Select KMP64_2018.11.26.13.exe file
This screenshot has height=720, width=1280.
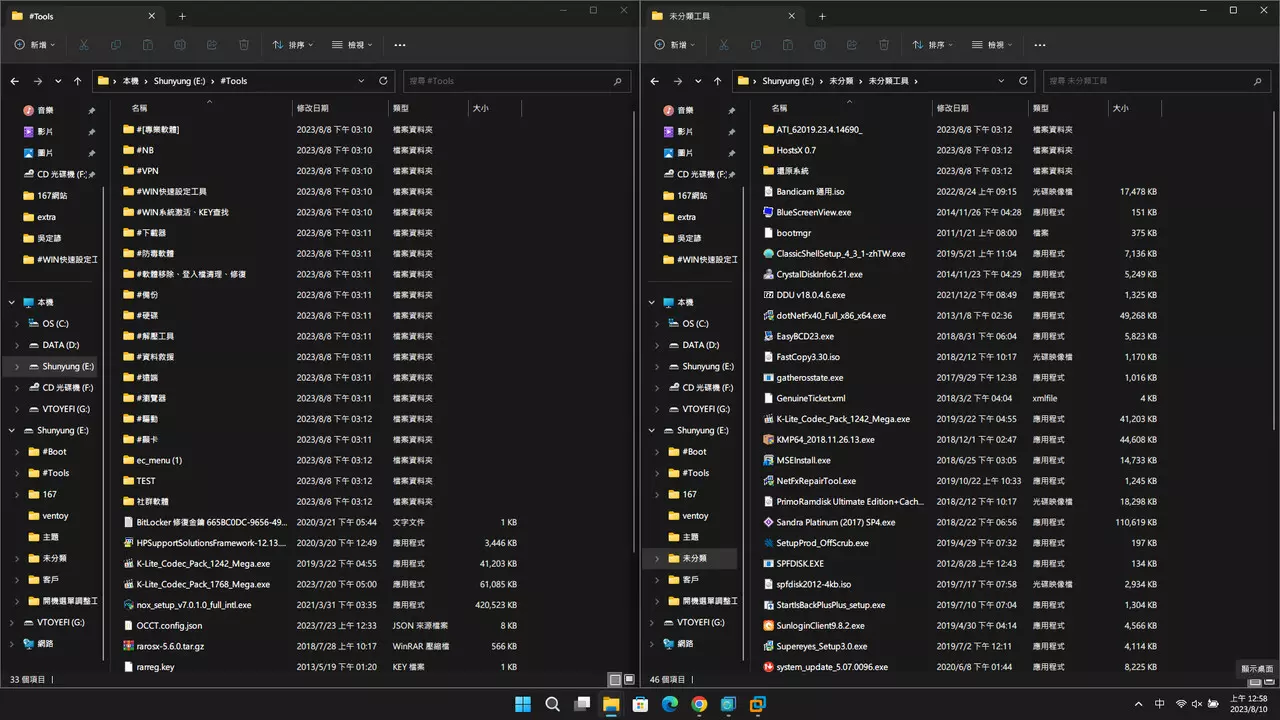(x=825, y=440)
